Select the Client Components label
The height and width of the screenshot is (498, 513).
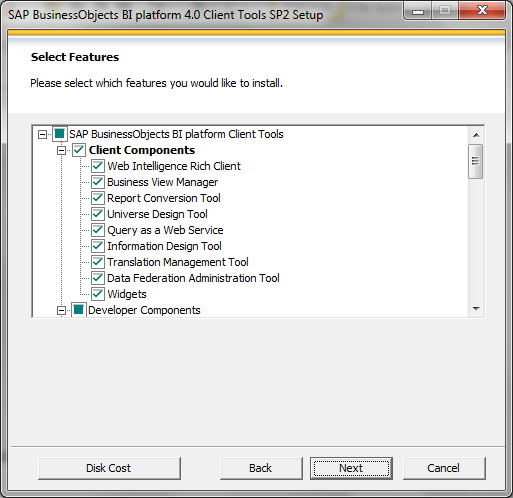(x=142, y=150)
